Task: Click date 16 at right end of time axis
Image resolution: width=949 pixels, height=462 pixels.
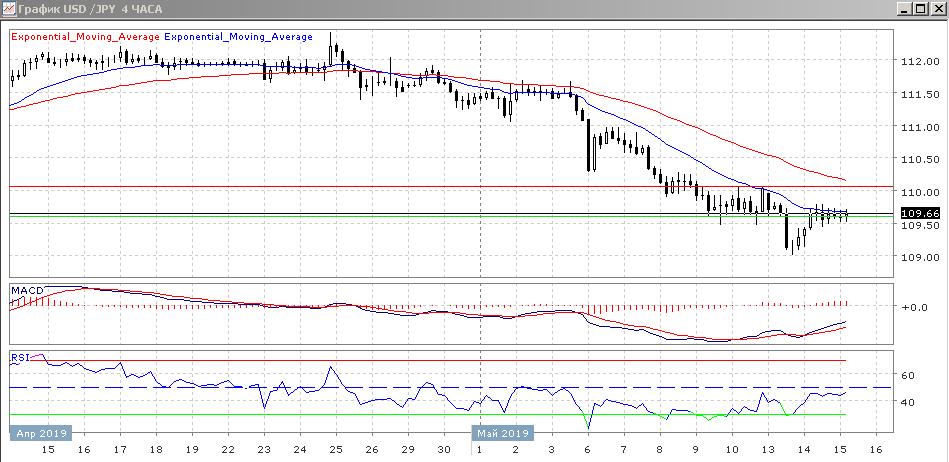Action: click(876, 451)
